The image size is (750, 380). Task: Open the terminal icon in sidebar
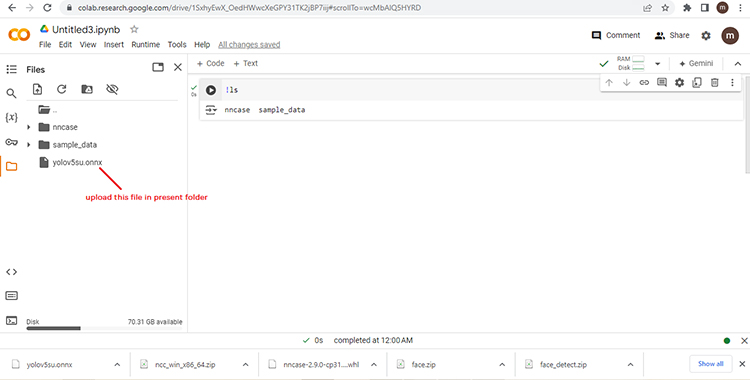11,321
